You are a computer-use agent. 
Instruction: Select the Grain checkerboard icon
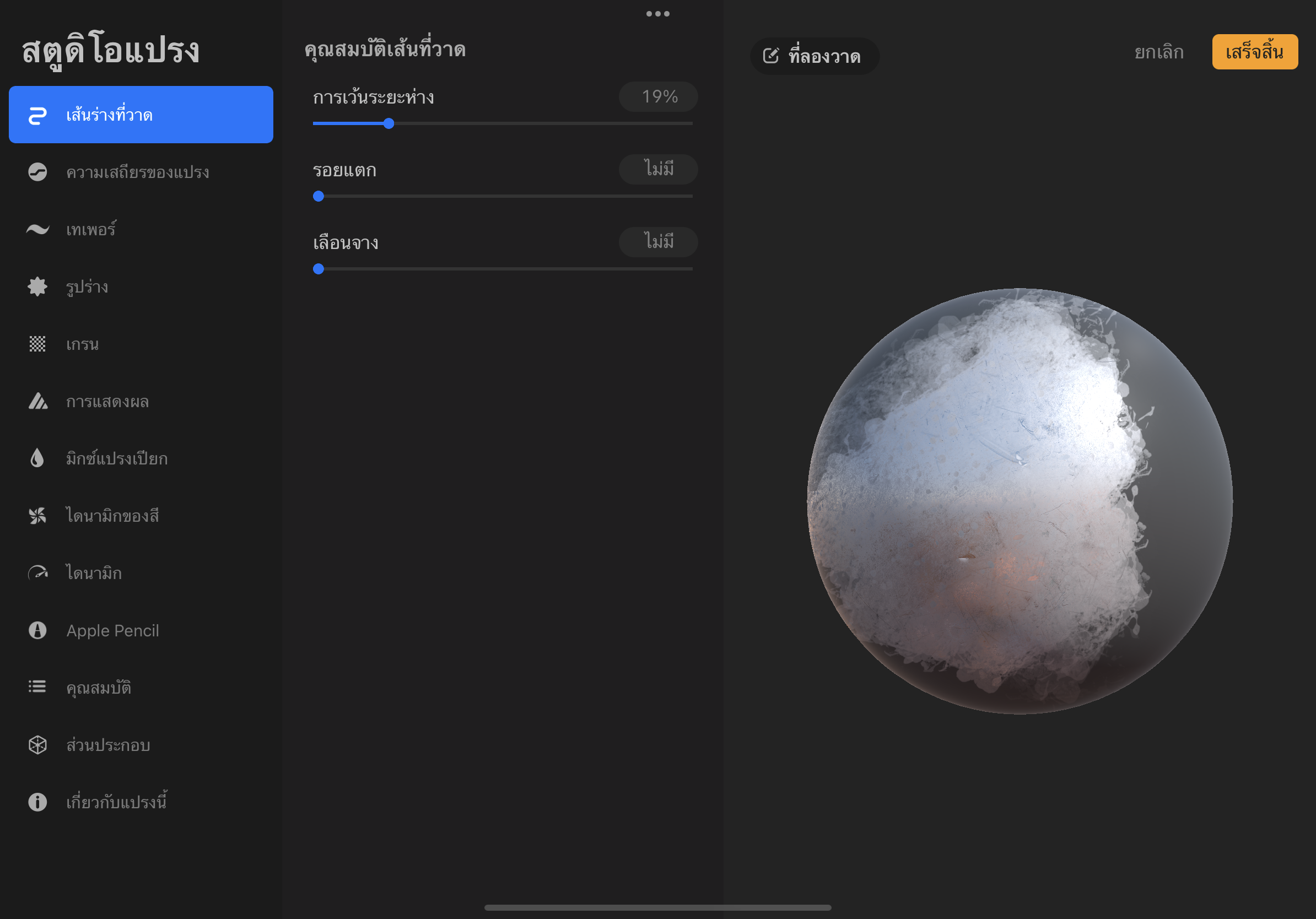tap(38, 344)
